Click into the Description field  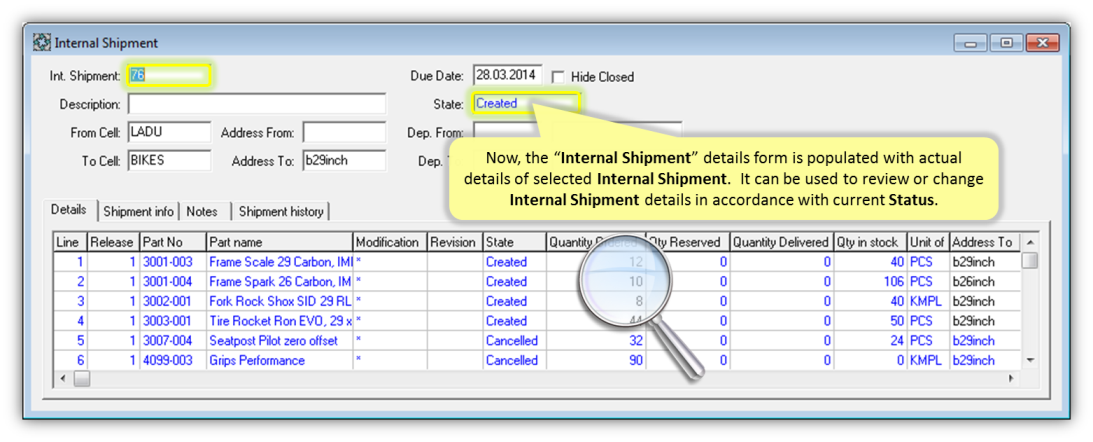pyautogui.click(x=257, y=104)
